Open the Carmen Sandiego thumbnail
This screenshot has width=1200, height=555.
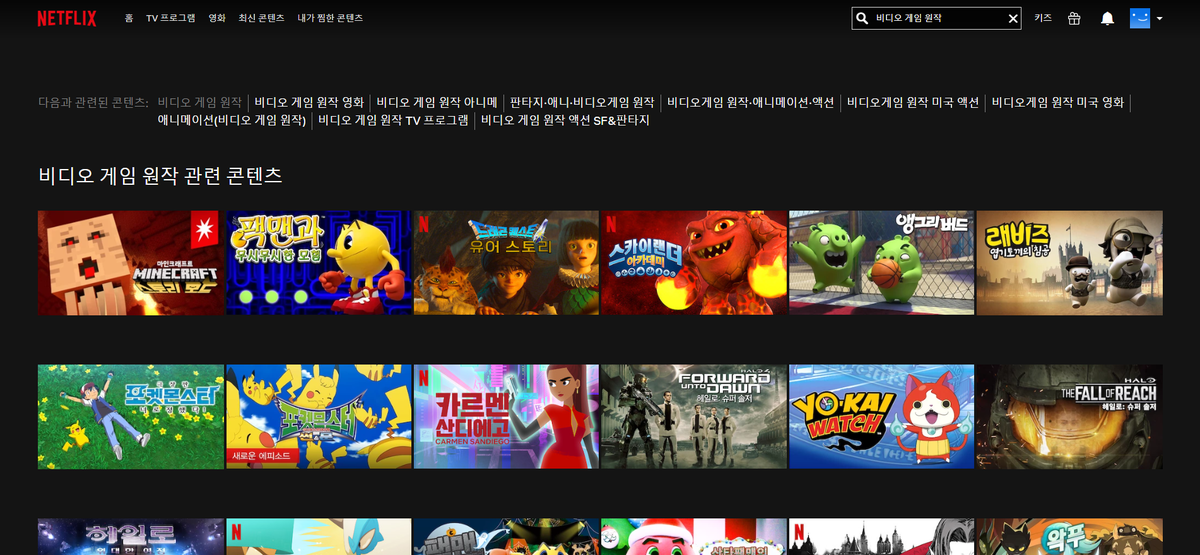505,417
